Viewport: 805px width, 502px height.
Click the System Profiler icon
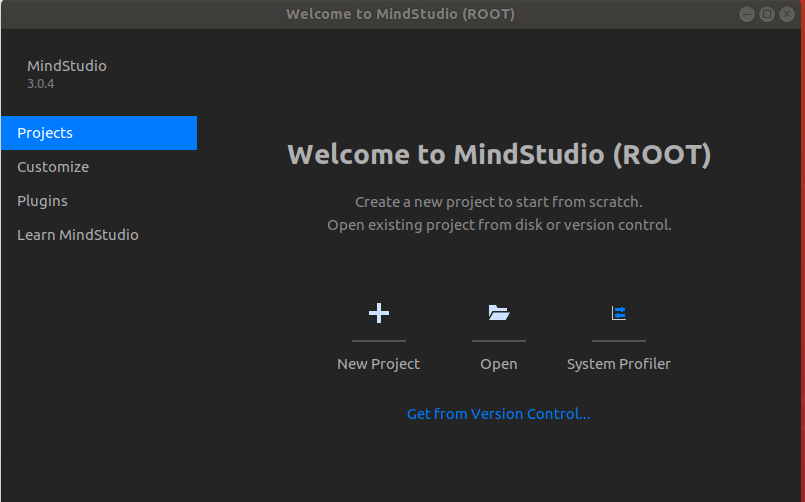tap(619, 313)
